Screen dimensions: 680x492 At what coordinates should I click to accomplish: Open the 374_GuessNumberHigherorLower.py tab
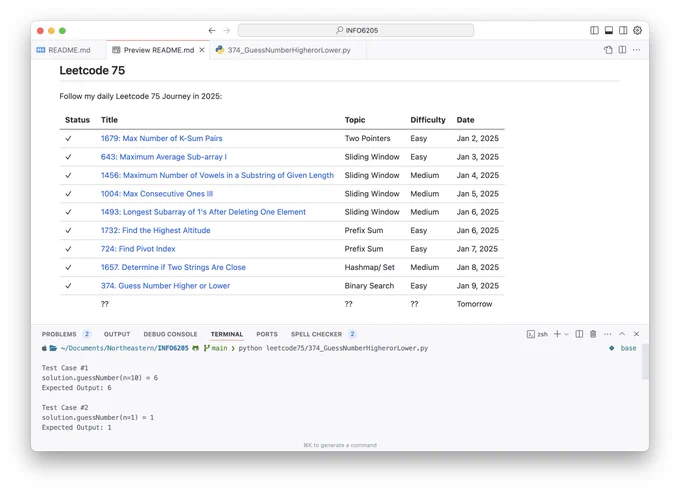click(288, 50)
